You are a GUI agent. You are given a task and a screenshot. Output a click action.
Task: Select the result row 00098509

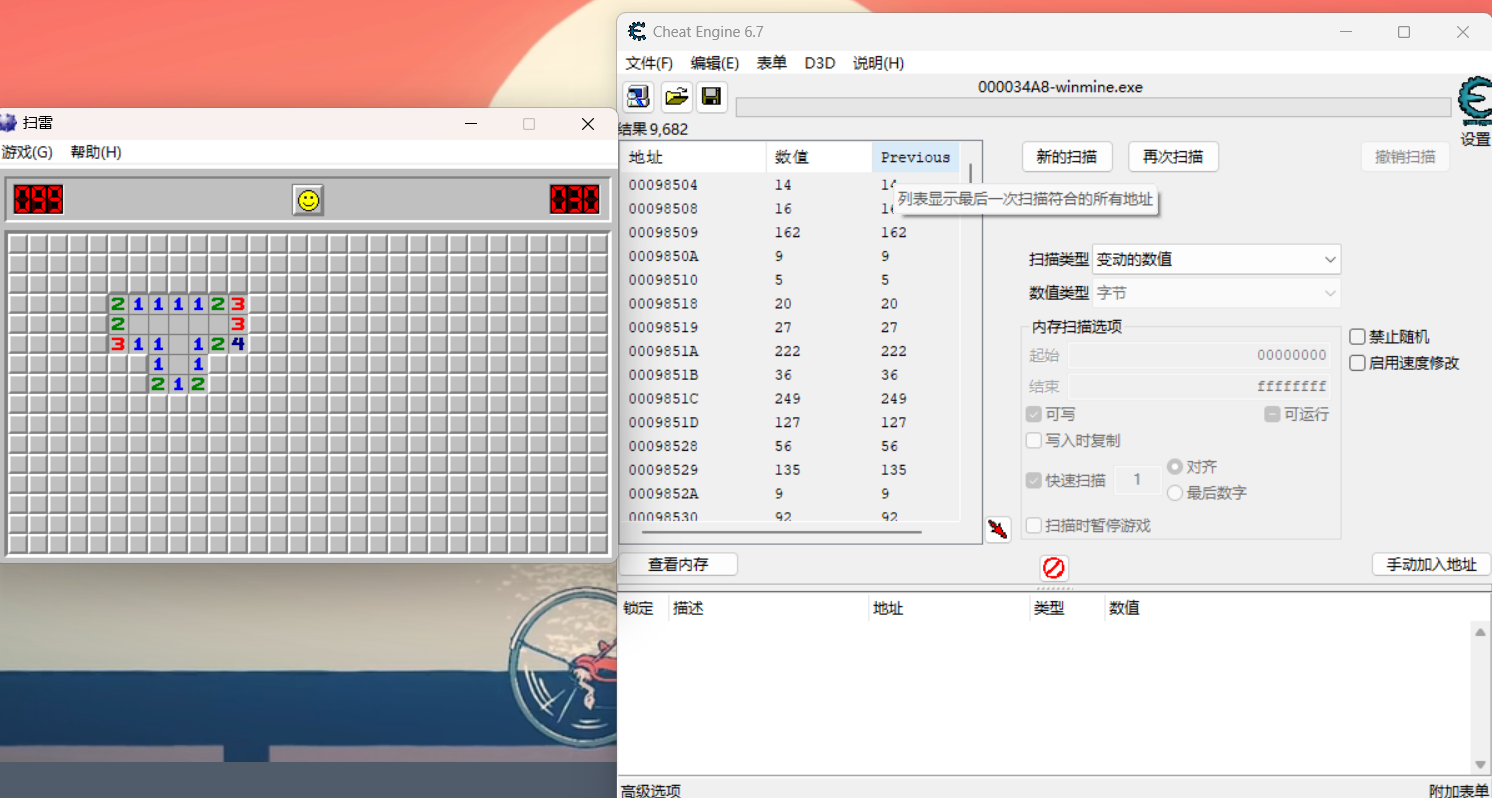point(790,232)
